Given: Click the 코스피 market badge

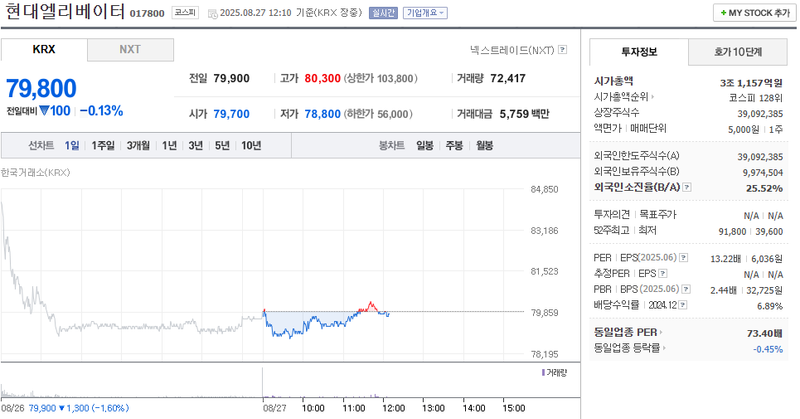Looking at the screenshot, I should [x=185, y=12].
